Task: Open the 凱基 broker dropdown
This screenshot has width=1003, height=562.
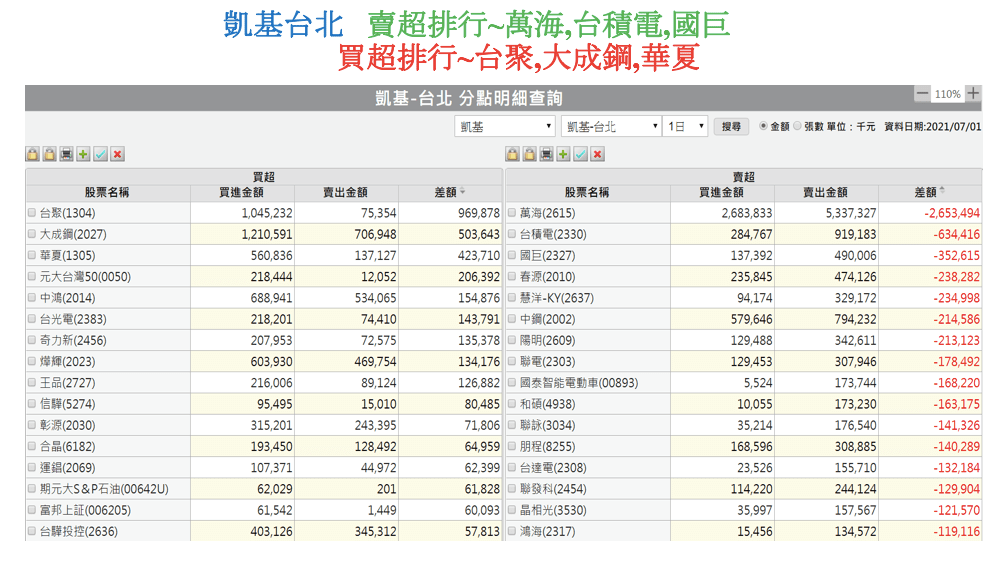Action: tap(505, 127)
